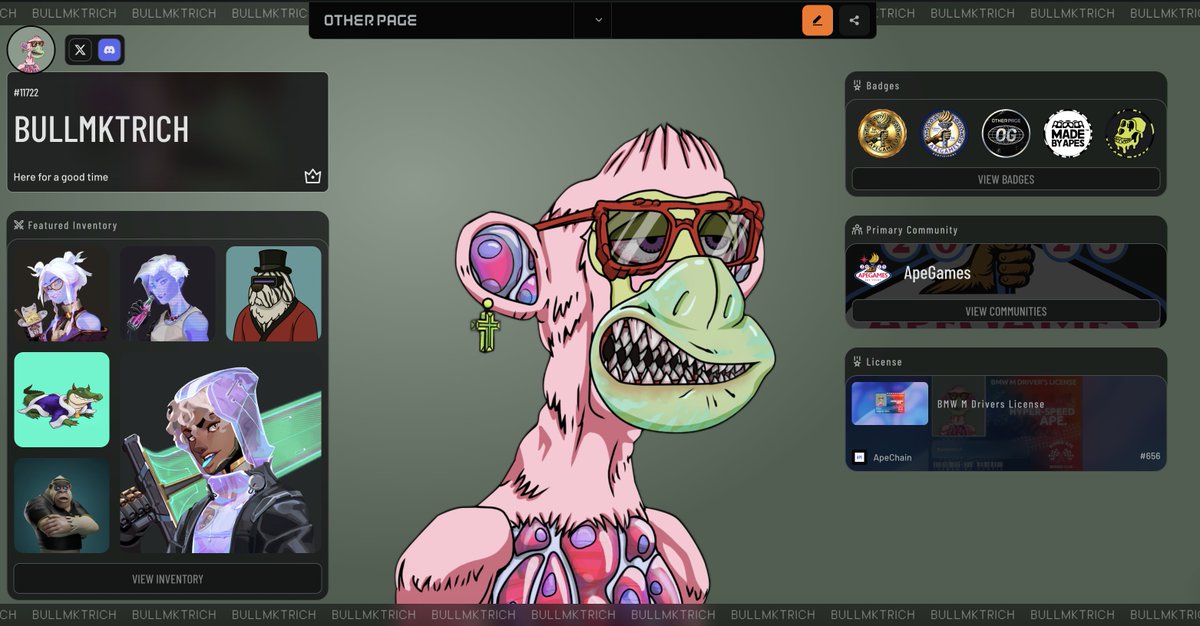Open the X (Twitter) social link
Image resolution: width=1200 pixels, height=626 pixels.
[x=80, y=49]
